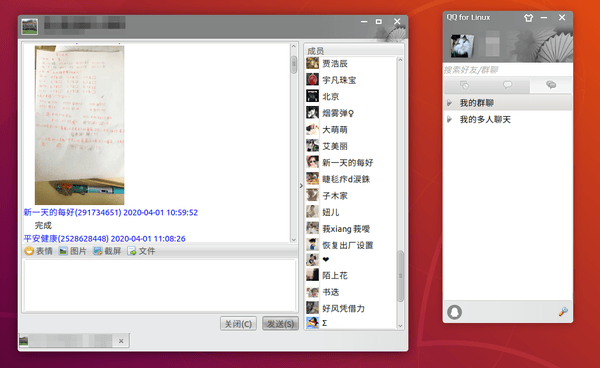Minimize the QQ for Linux window
Image resolution: width=600 pixels, height=368 pixels.
click(x=544, y=18)
